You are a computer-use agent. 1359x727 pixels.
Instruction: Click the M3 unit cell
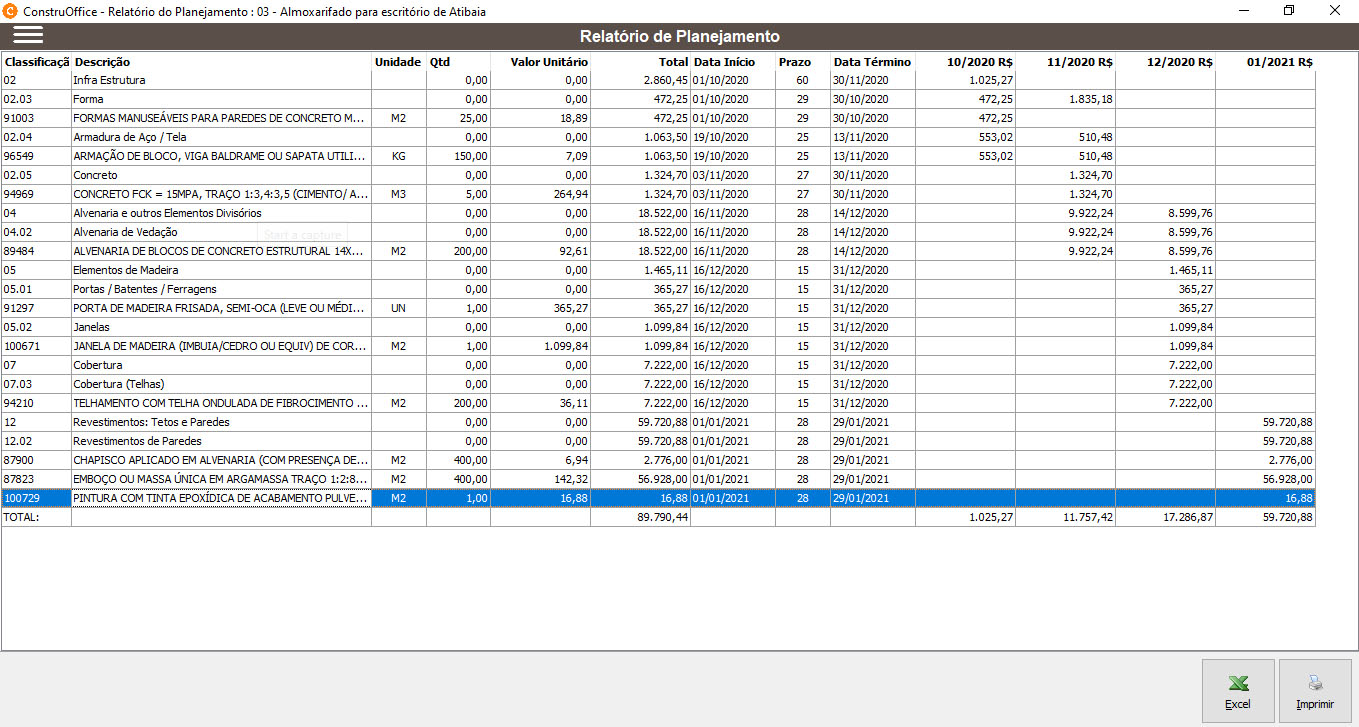pos(398,194)
